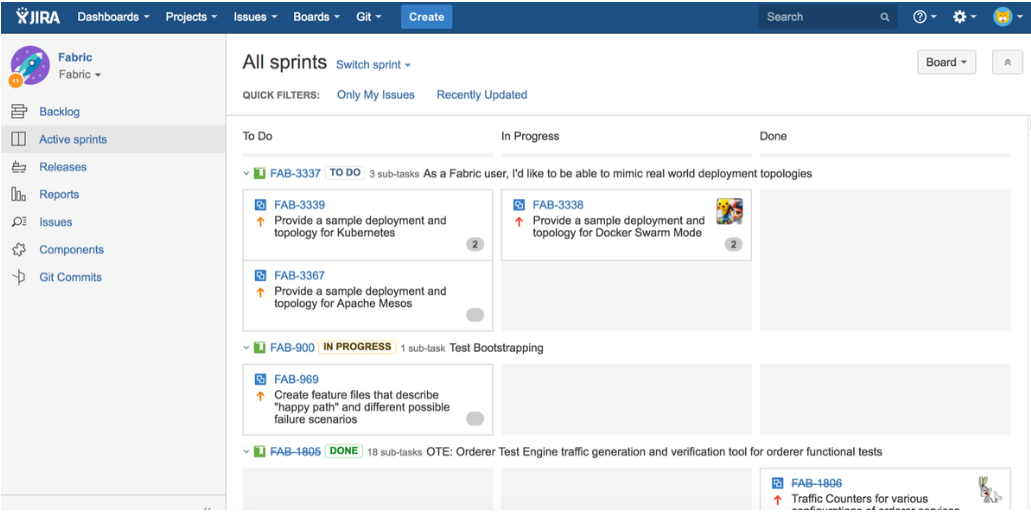The height and width of the screenshot is (514, 1031).
Task: Click the Git Commits icon
Action: 18,278
